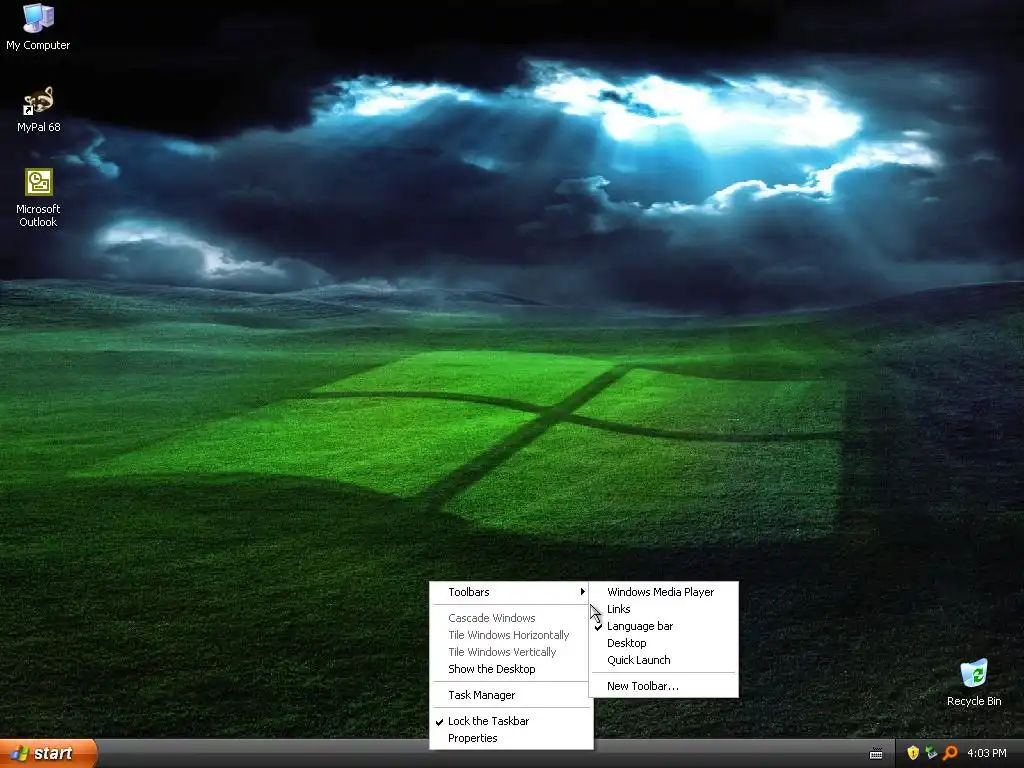The width and height of the screenshot is (1024, 768).
Task: Select the Microsoft Outlook desktop icon
Action: [x=38, y=197]
